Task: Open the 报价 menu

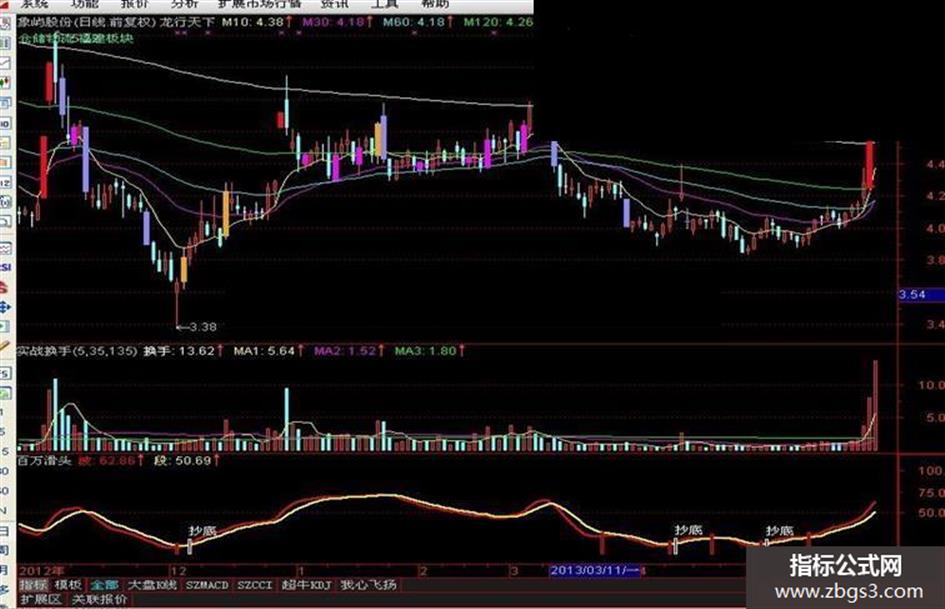Action: 135,4
